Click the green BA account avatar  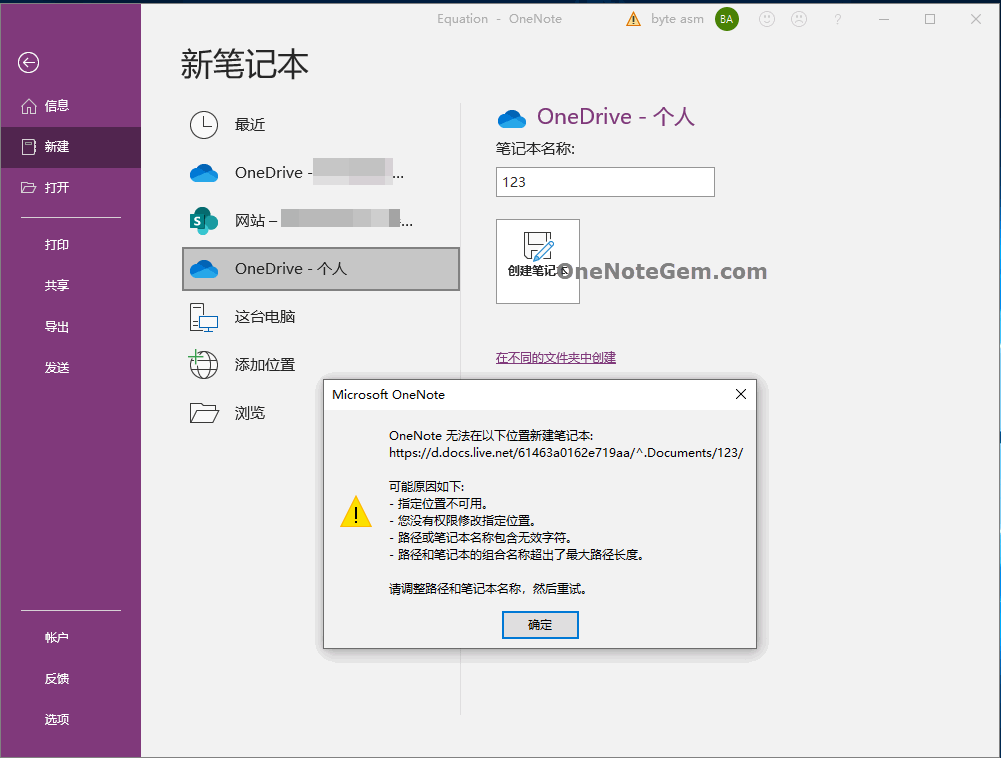click(x=726, y=19)
